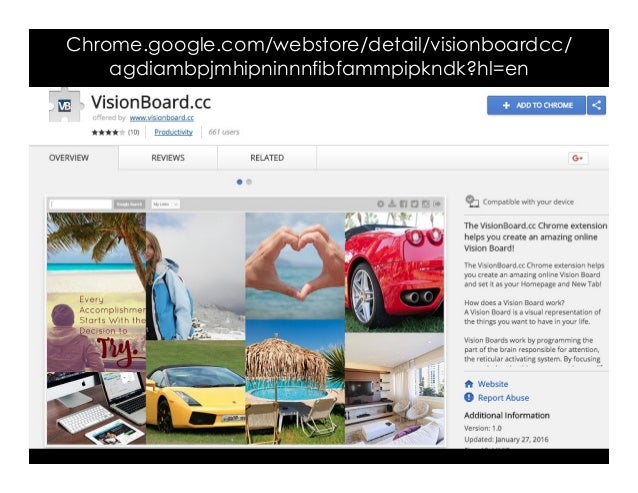Click the (10) ratings count
Image resolution: width=638 pixels, height=493 pixels.
tap(133, 132)
